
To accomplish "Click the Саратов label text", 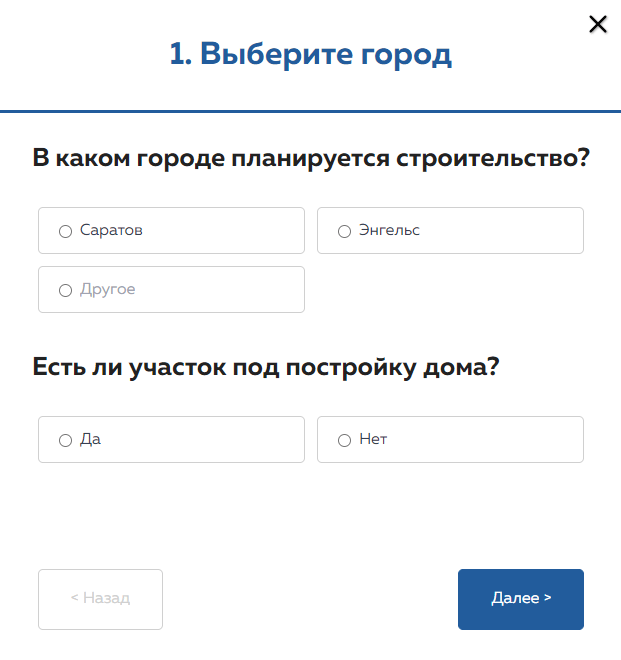I will tap(111, 230).
